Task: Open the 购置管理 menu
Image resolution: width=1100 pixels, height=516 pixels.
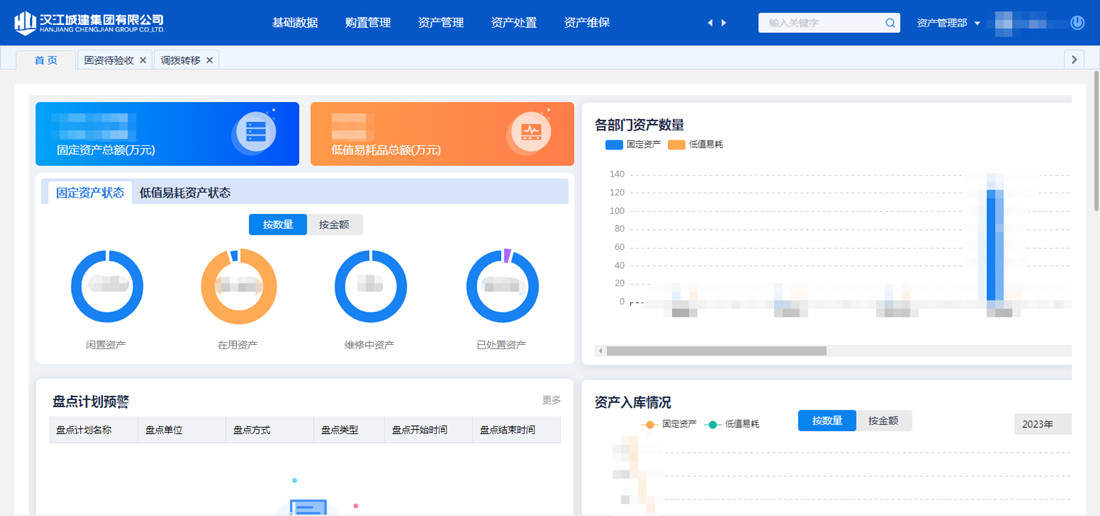Action: 367,23
